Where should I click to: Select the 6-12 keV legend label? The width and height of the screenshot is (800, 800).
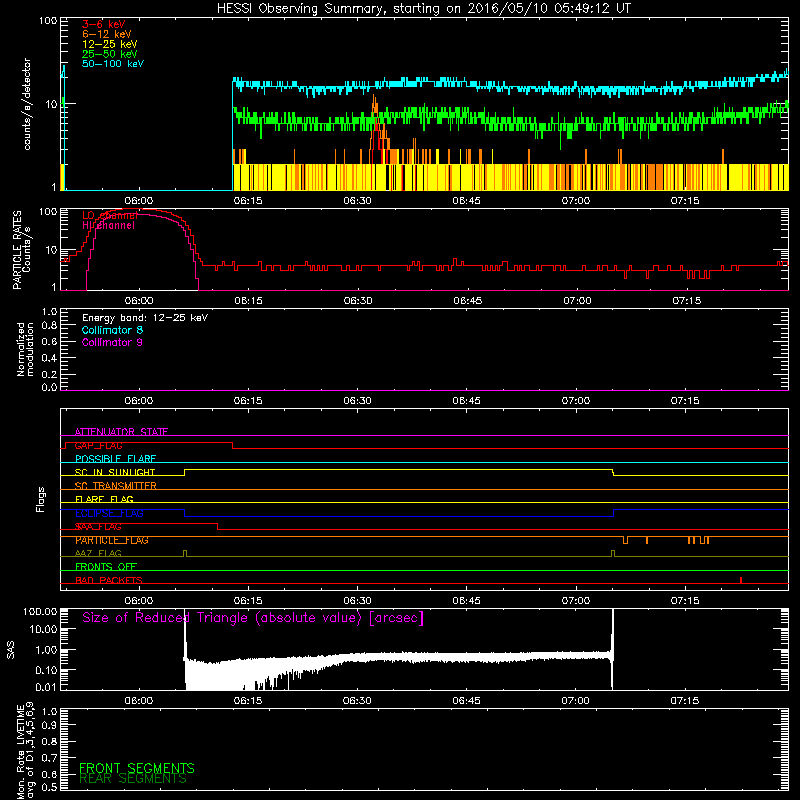107,34
